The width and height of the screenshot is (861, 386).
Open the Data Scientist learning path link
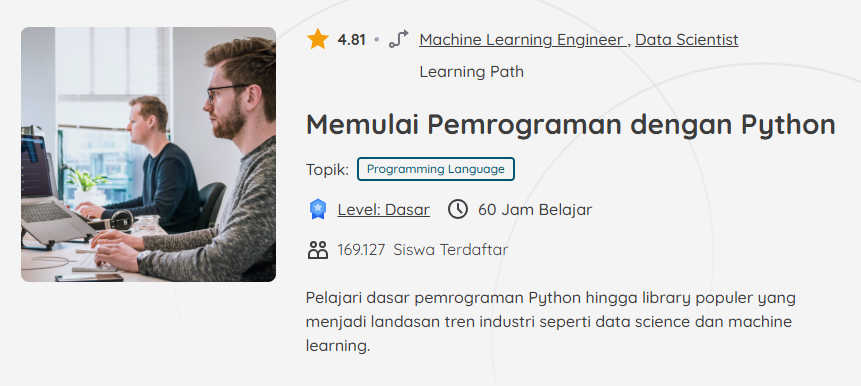tap(686, 40)
